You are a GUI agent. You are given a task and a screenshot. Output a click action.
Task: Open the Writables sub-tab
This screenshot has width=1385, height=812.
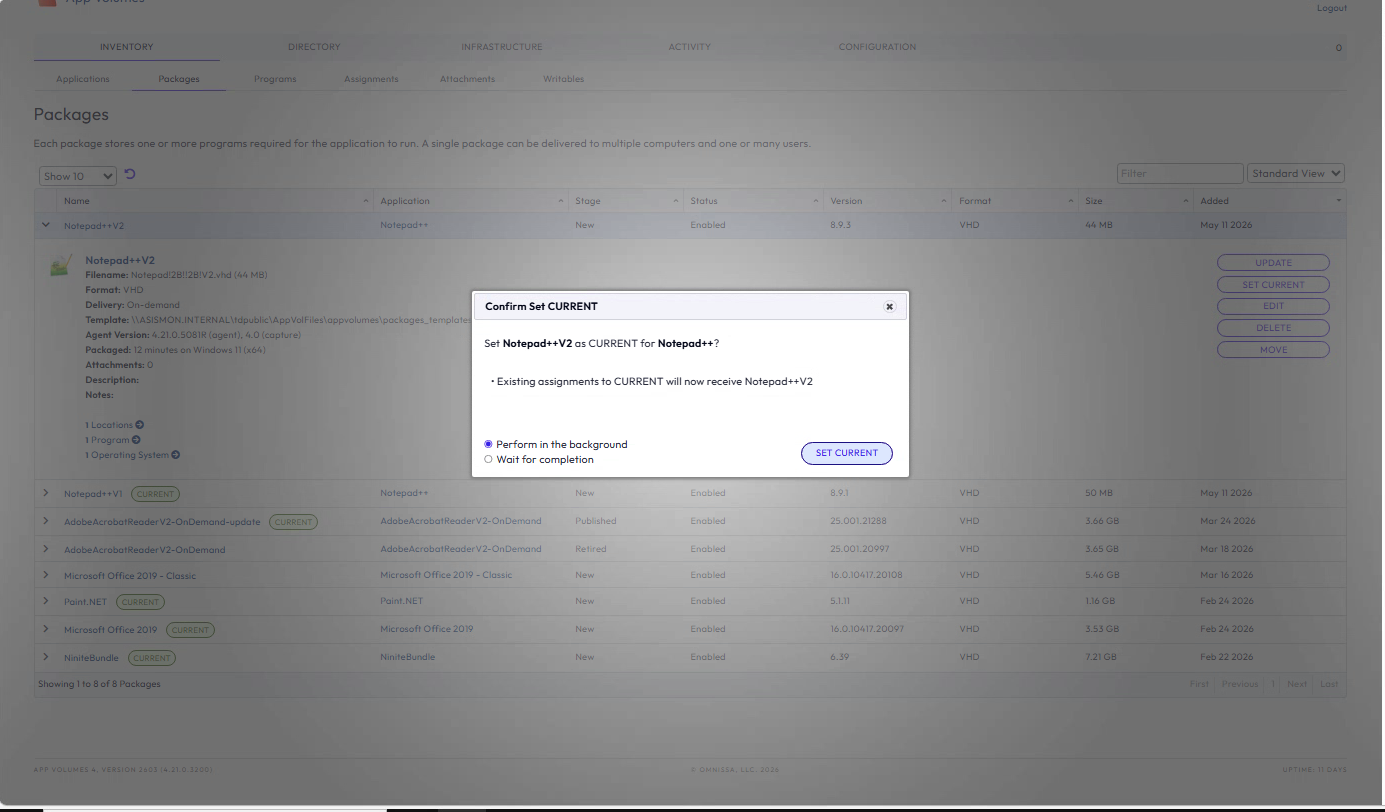pyautogui.click(x=564, y=79)
